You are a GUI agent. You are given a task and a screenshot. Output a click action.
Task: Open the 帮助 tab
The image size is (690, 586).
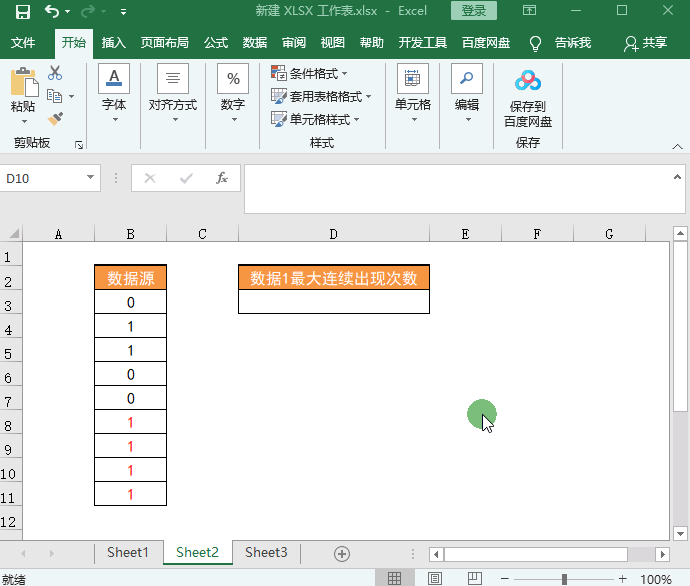click(x=371, y=43)
